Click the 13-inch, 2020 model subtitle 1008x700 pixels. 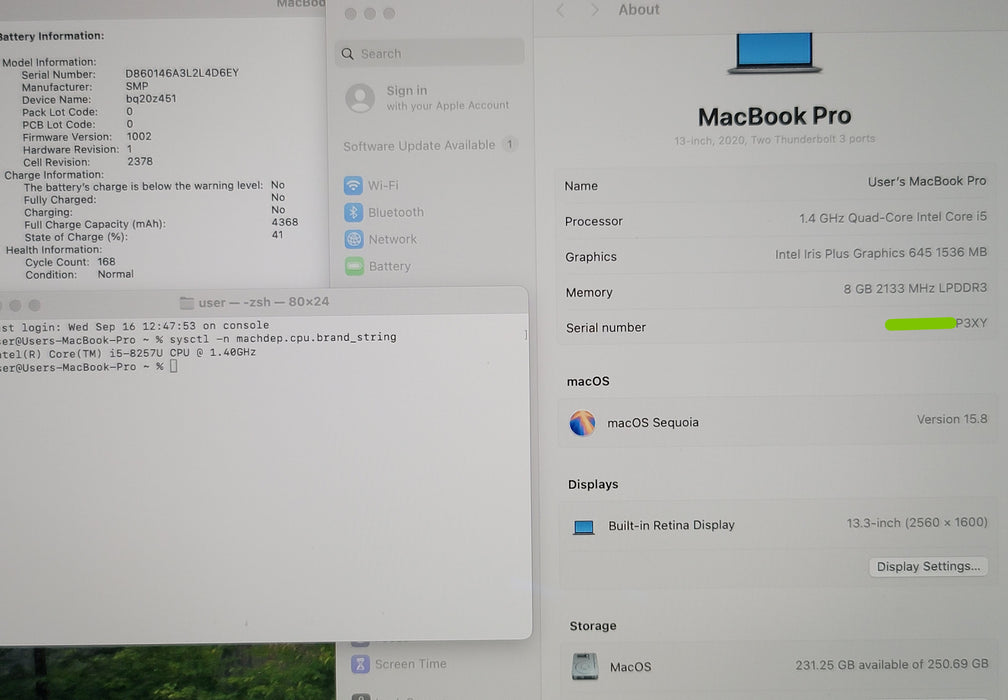775,139
